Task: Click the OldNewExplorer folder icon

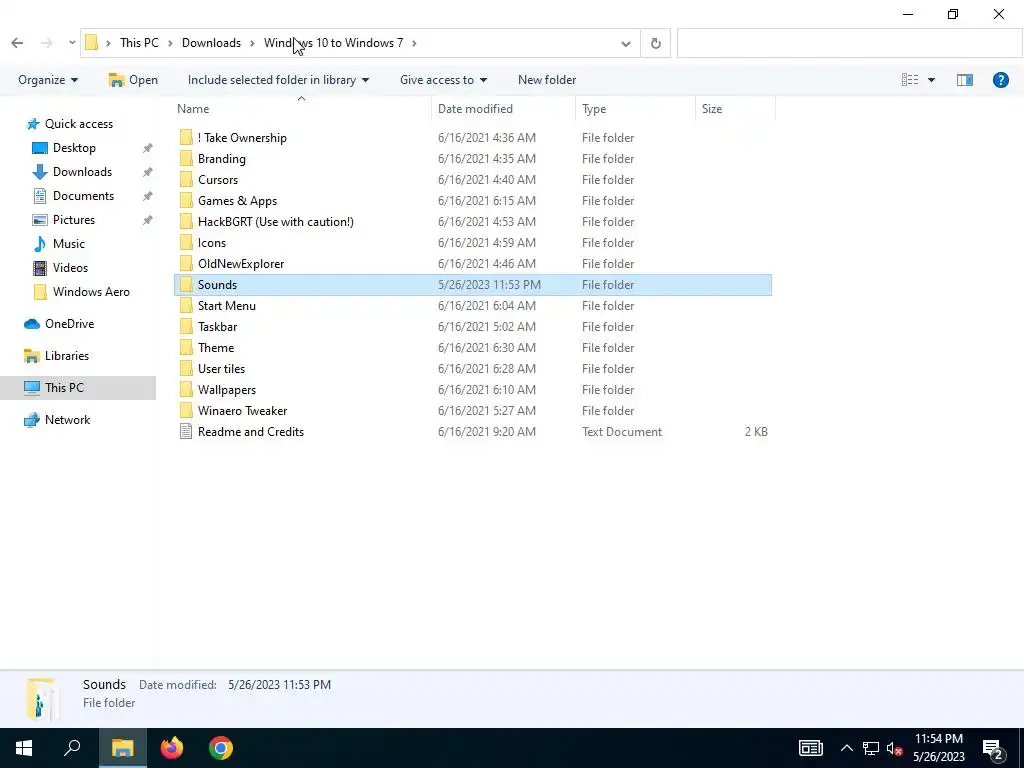Action: [x=186, y=264]
